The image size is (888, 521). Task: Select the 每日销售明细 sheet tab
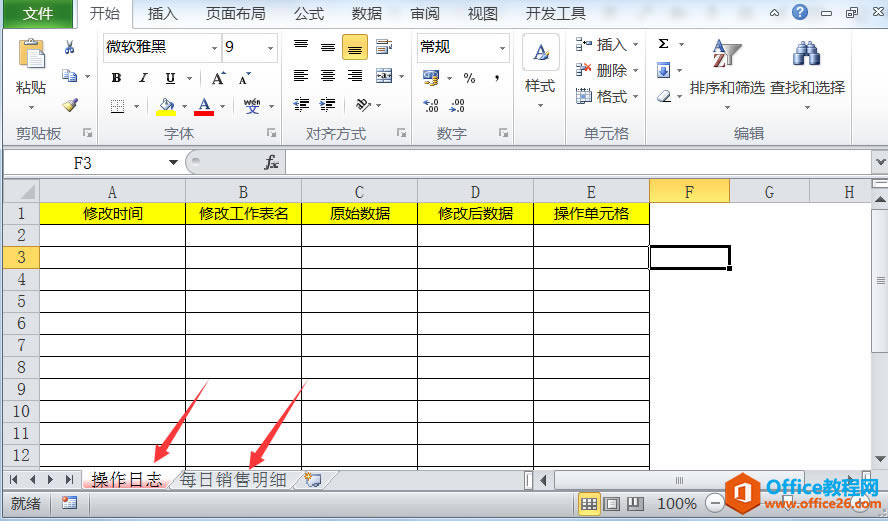click(233, 480)
